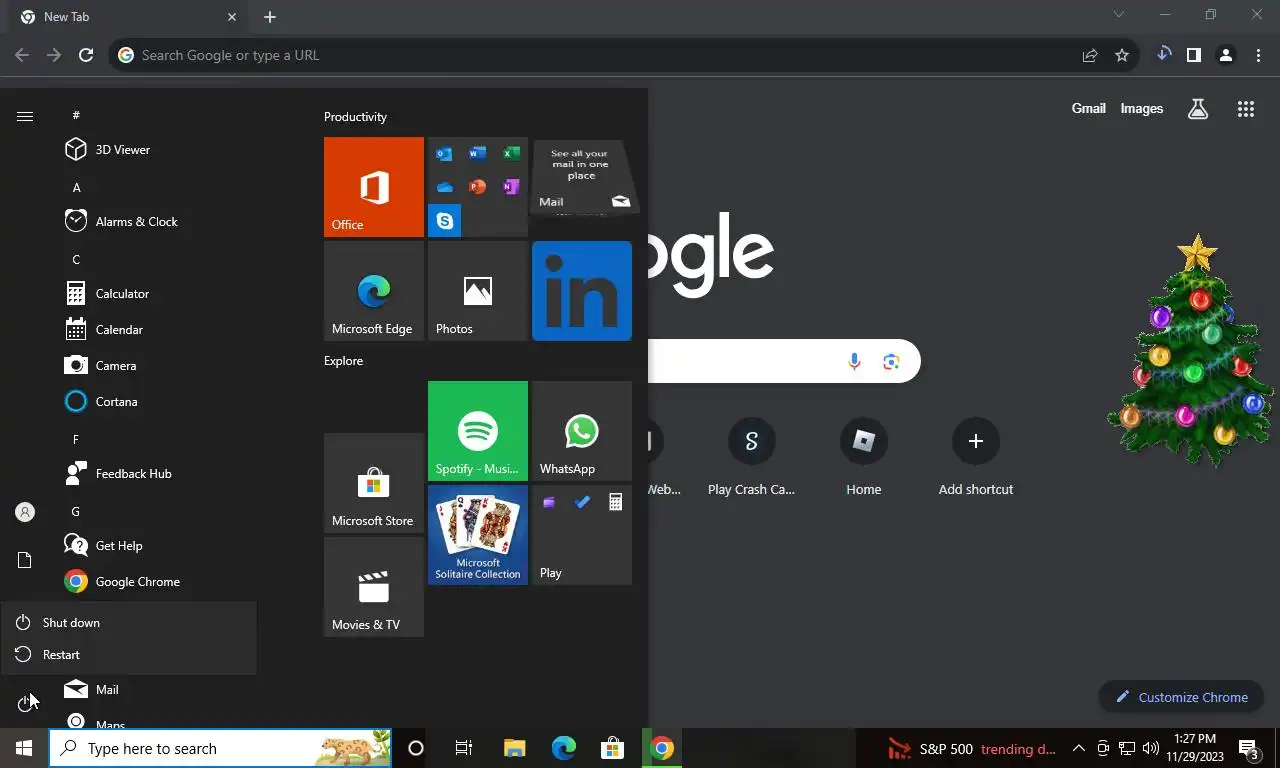The height and width of the screenshot is (768, 1280).
Task: Click the letter G section header
Action: click(x=76, y=511)
